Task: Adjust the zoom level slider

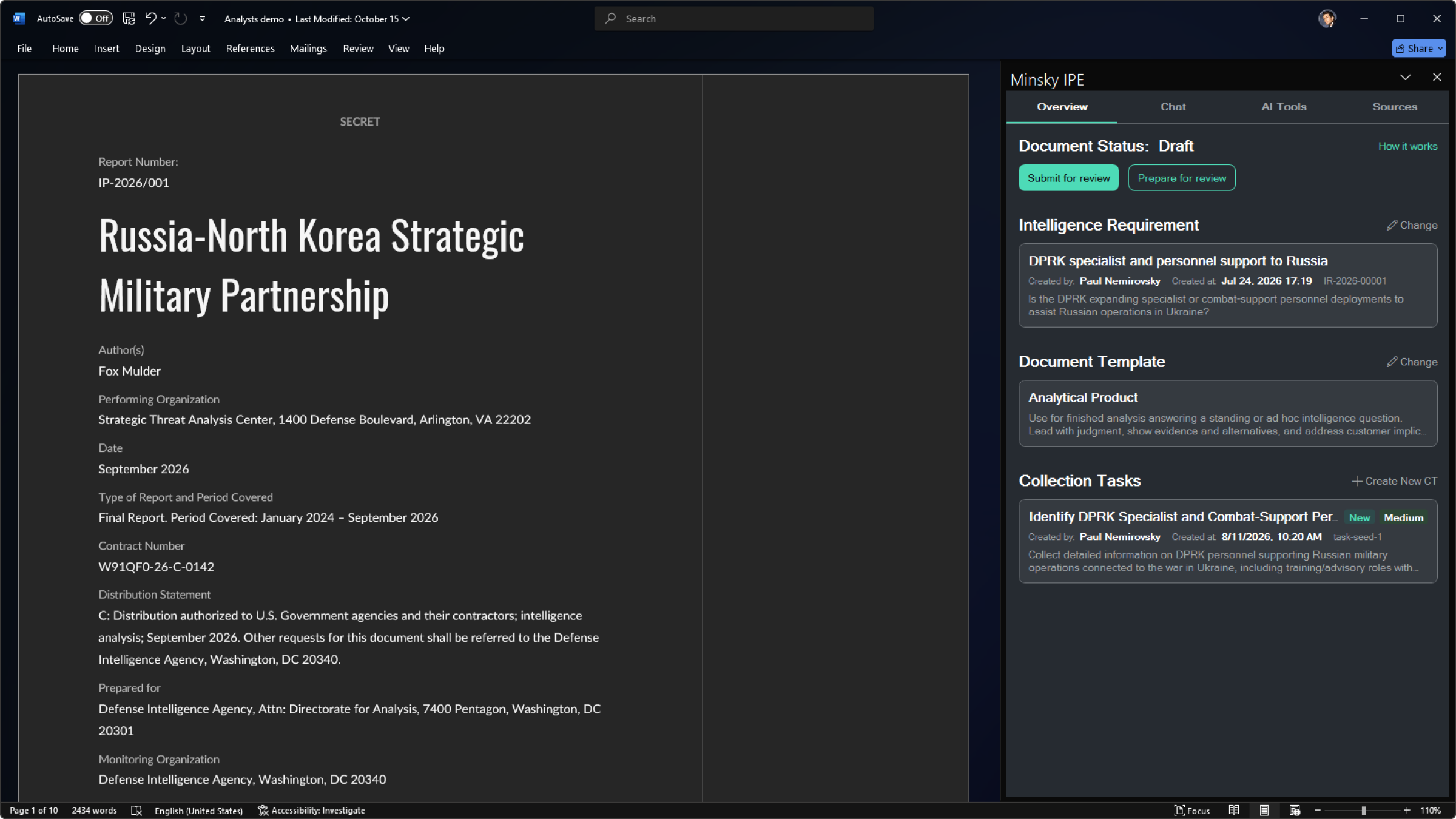Action: pos(1363,811)
